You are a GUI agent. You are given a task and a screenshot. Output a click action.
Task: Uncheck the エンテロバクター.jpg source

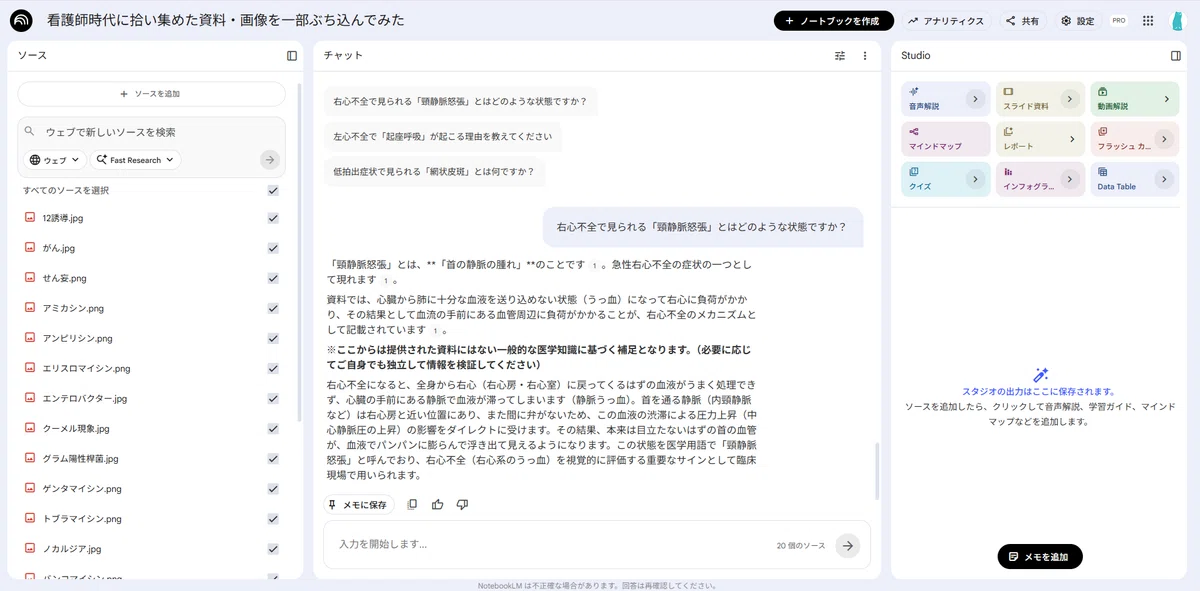[273, 398]
